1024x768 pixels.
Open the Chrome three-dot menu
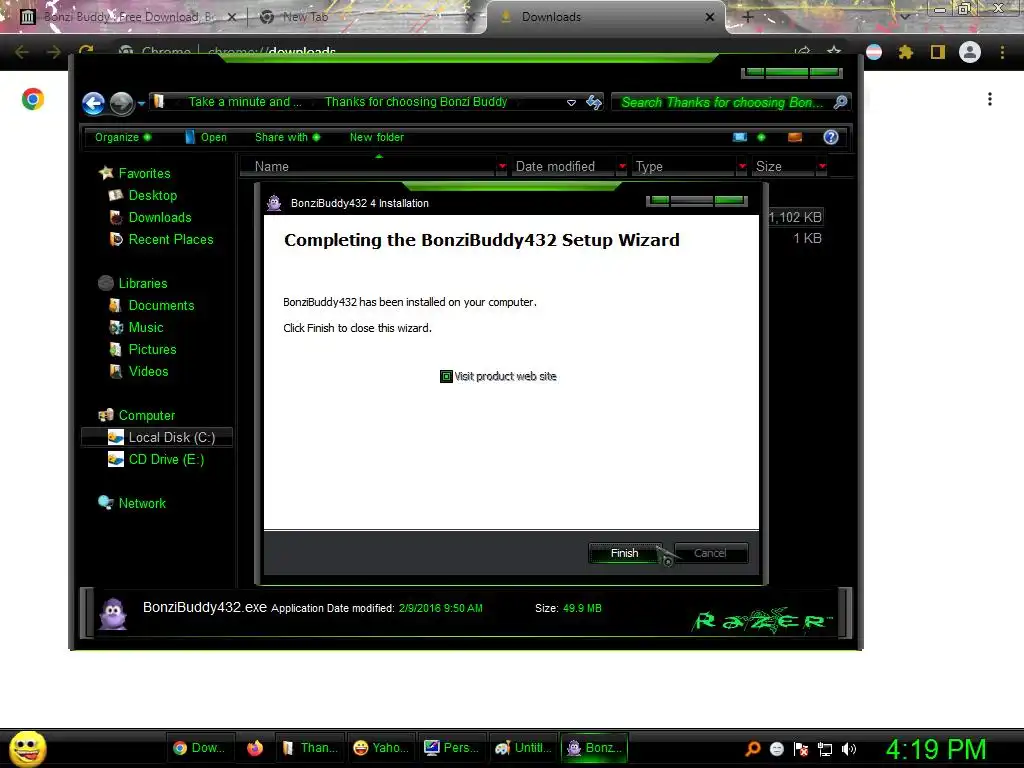point(1002,52)
